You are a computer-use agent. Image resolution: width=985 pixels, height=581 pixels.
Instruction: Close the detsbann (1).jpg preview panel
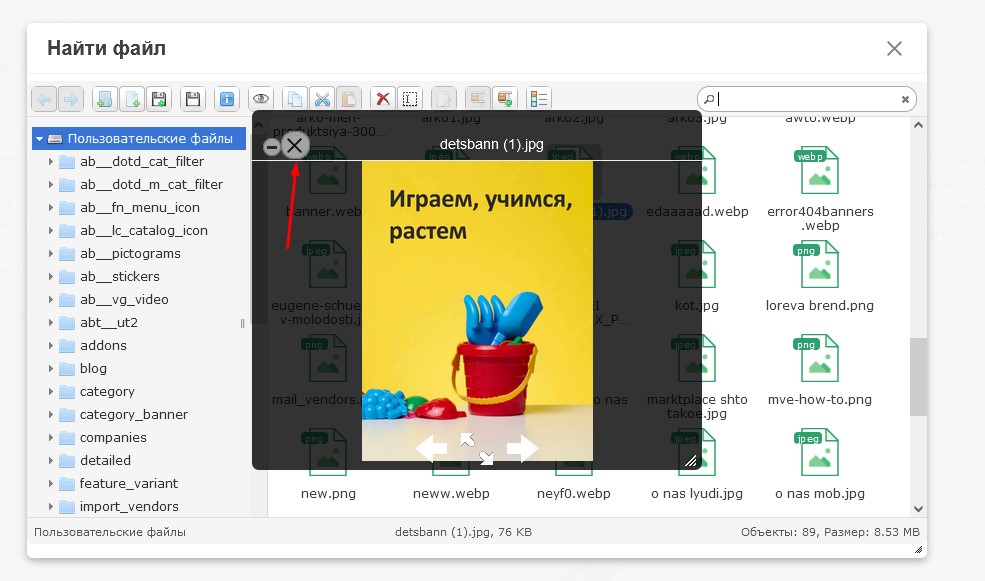(294, 146)
